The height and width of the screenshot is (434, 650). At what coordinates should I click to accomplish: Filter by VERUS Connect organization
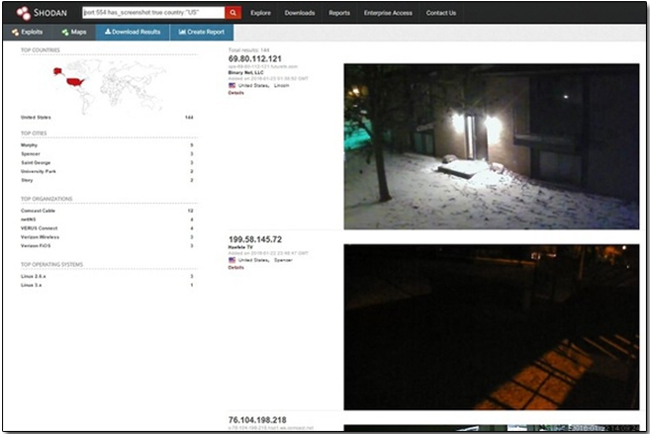point(39,228)
